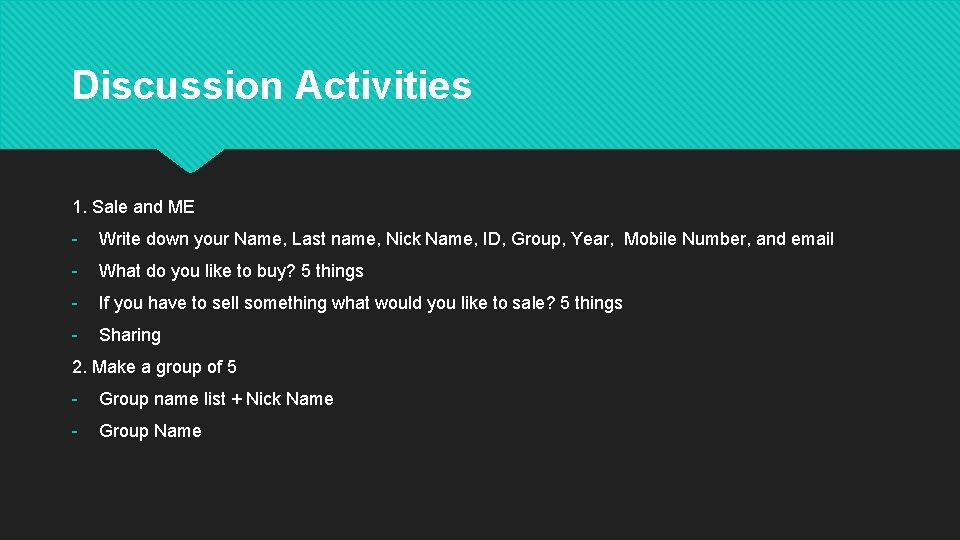
Task: Click the Discussion Activities slide title
Action: click(272, 84)
